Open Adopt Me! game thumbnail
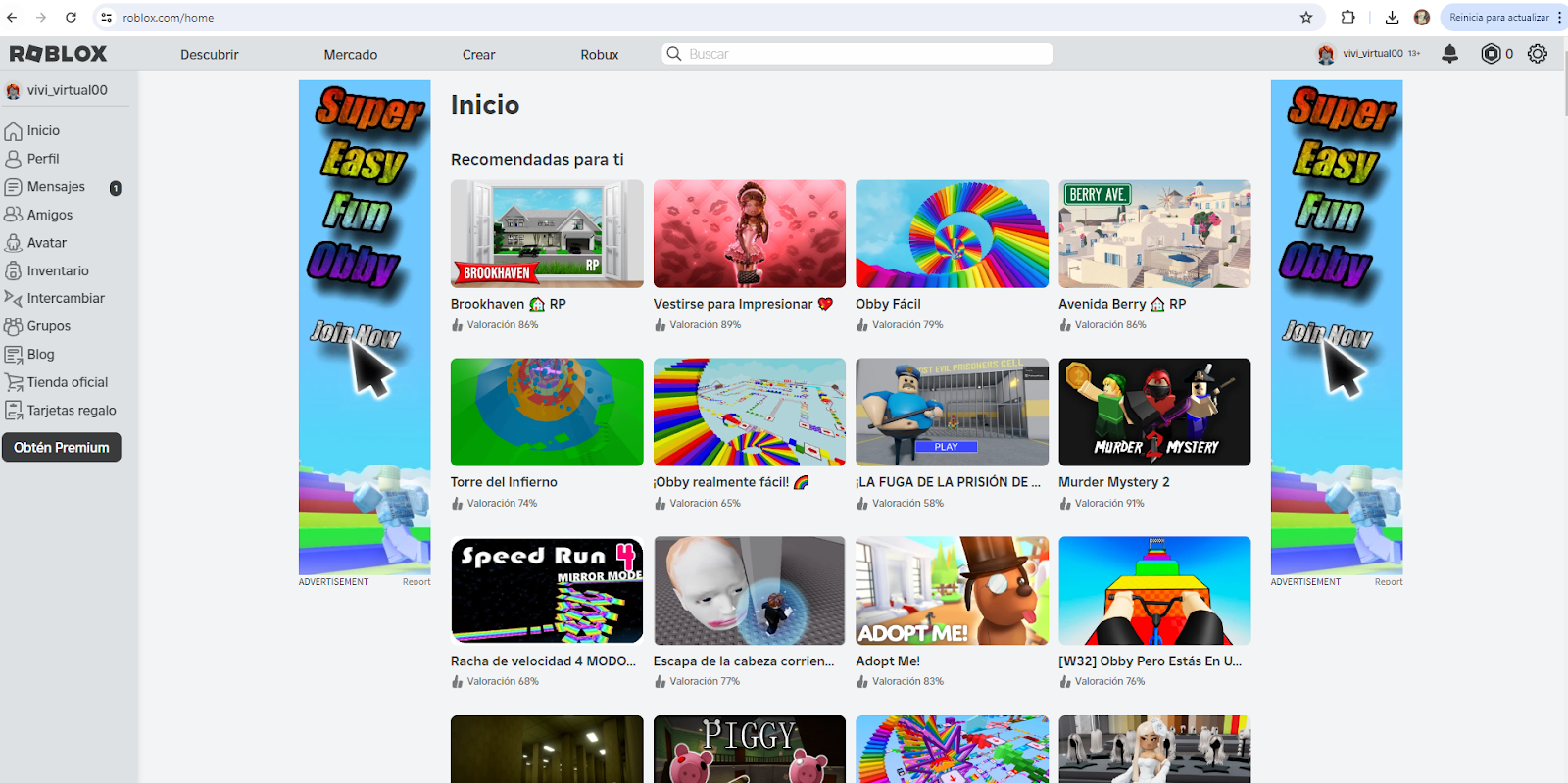Image resolution: width=1568 pixels, height=783 pixels. (953, 590)
